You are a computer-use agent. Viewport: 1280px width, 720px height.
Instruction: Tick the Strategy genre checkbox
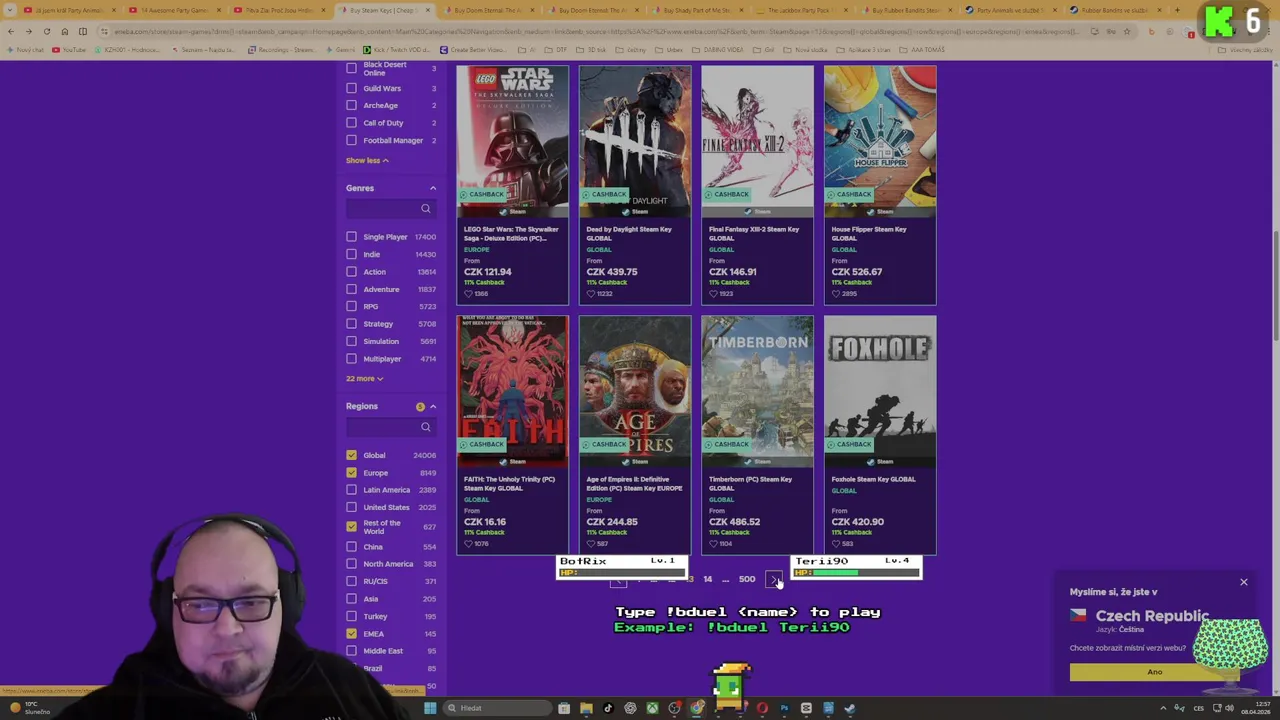click(351, 324)
